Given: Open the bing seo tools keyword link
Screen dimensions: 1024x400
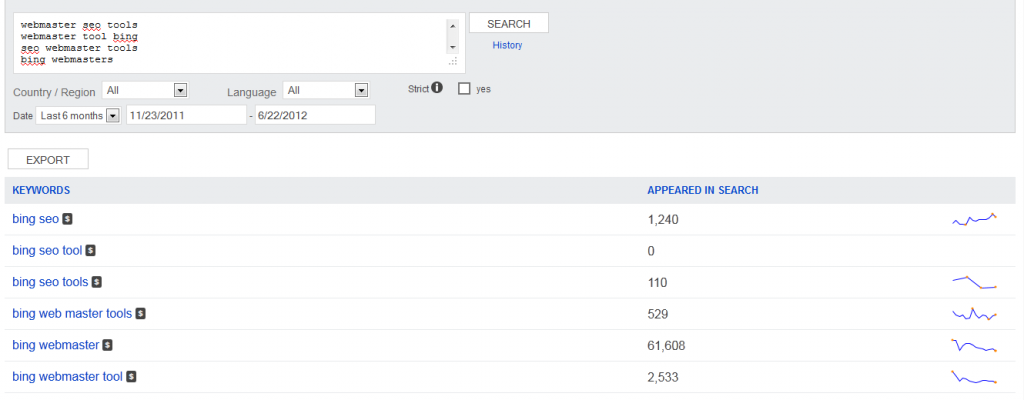Looking at the screenshot, I should [50, 282].
